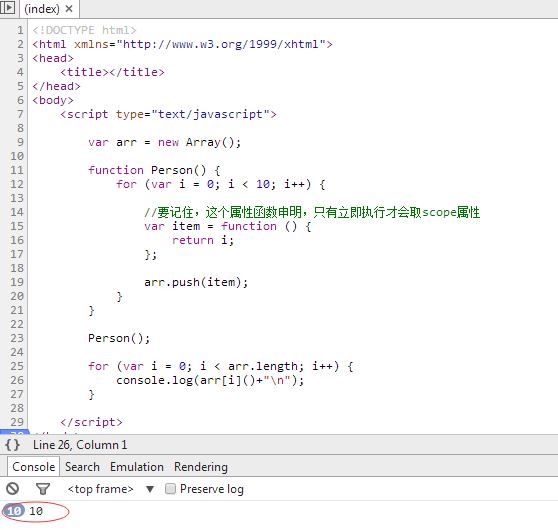Switch to the Search tab
The width and height of the screenshot is (558, 530).
(82, 466)
